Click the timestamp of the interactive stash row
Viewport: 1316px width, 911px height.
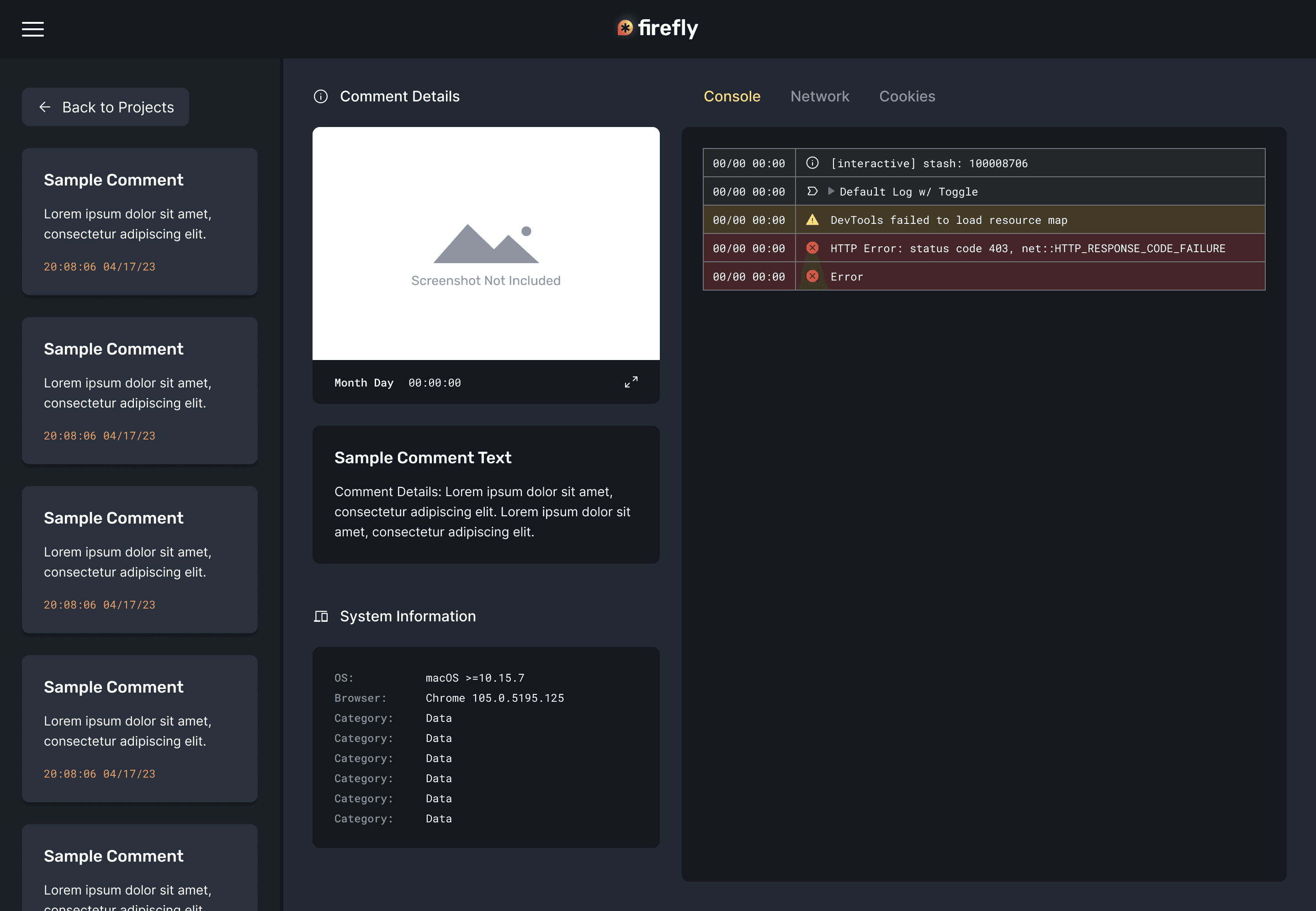click(x=748, y=163)
